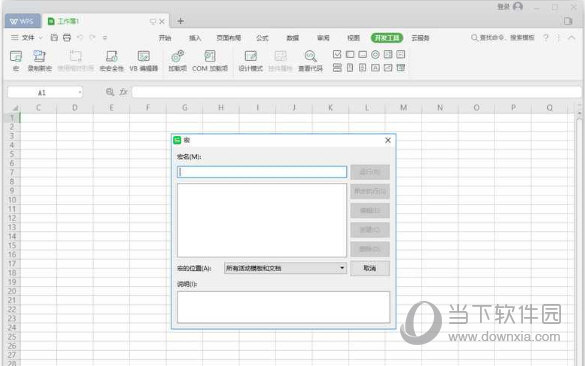585x366 pixels.
Task: Expand the 文件 menu arrow
Action: [x=40, y=38]
